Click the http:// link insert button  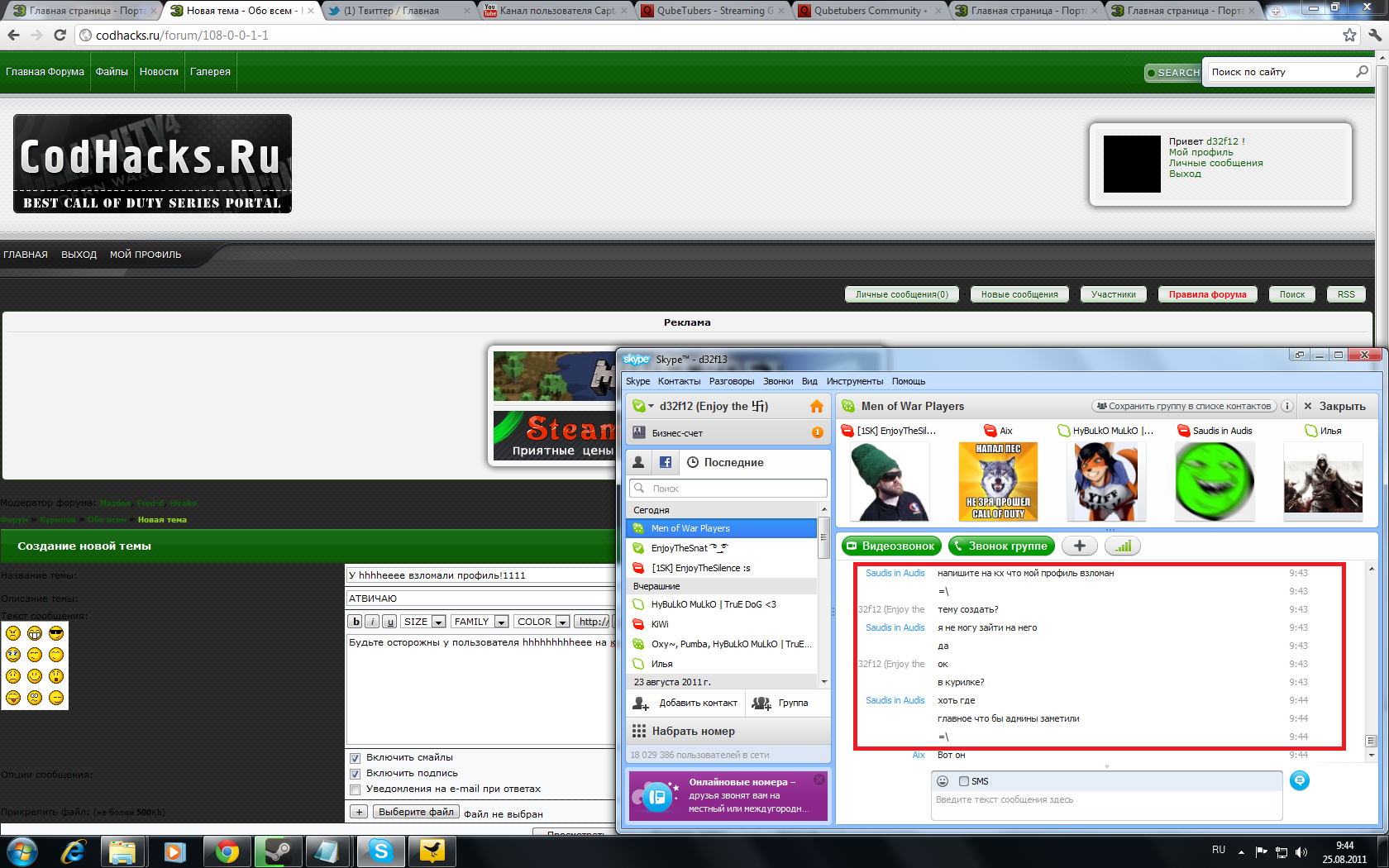(x=594, y=622)
